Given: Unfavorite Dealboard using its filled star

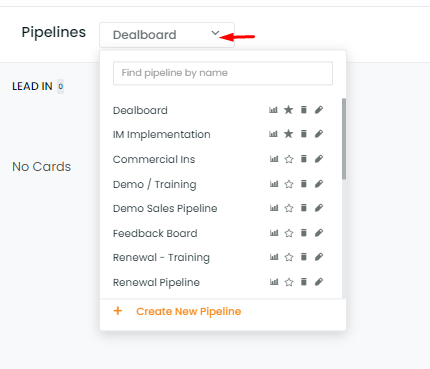Looking at the screenshot, I should point(289,109).
